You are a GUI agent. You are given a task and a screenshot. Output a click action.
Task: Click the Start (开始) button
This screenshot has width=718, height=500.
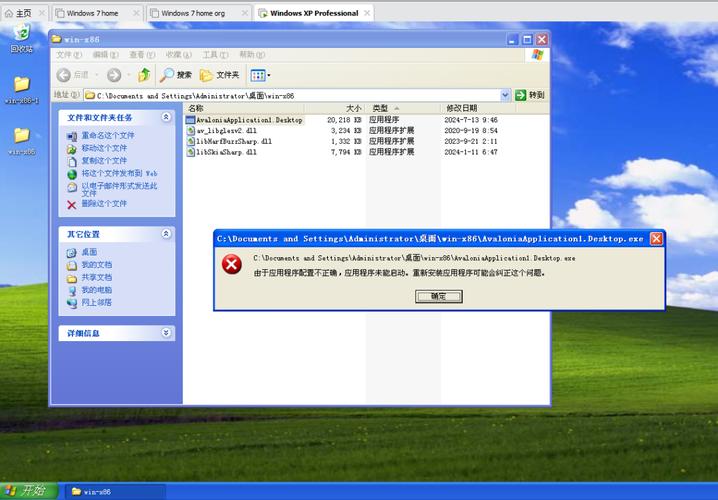click(28, 491)
